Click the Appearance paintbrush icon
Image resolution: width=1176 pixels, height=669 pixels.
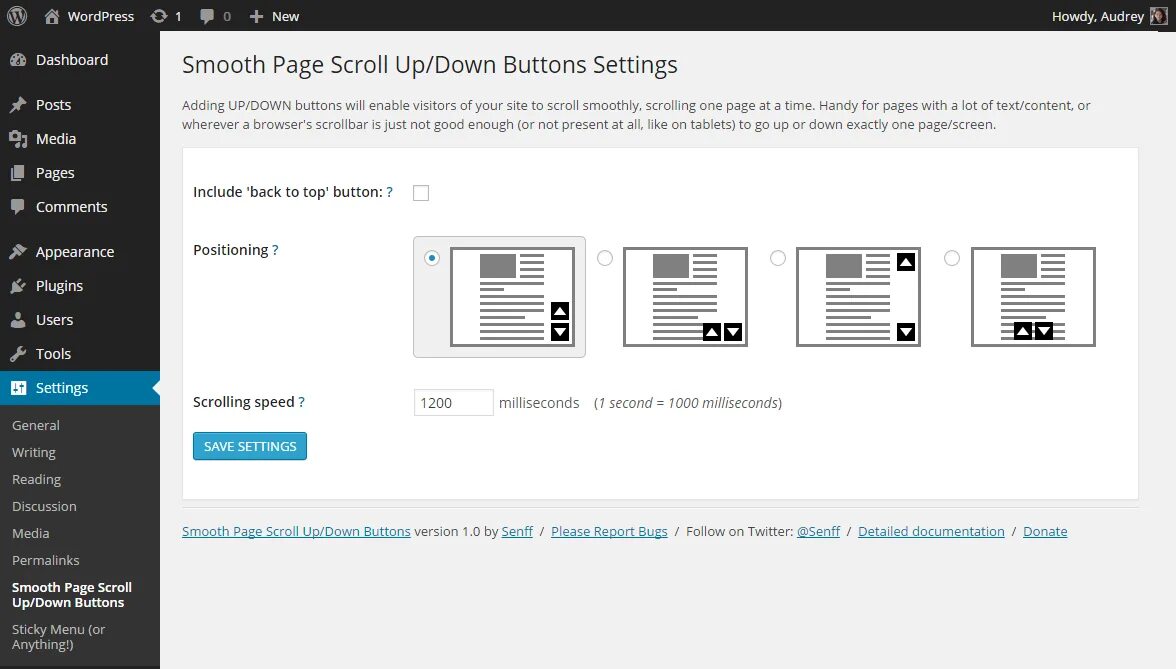coord(18,252)
